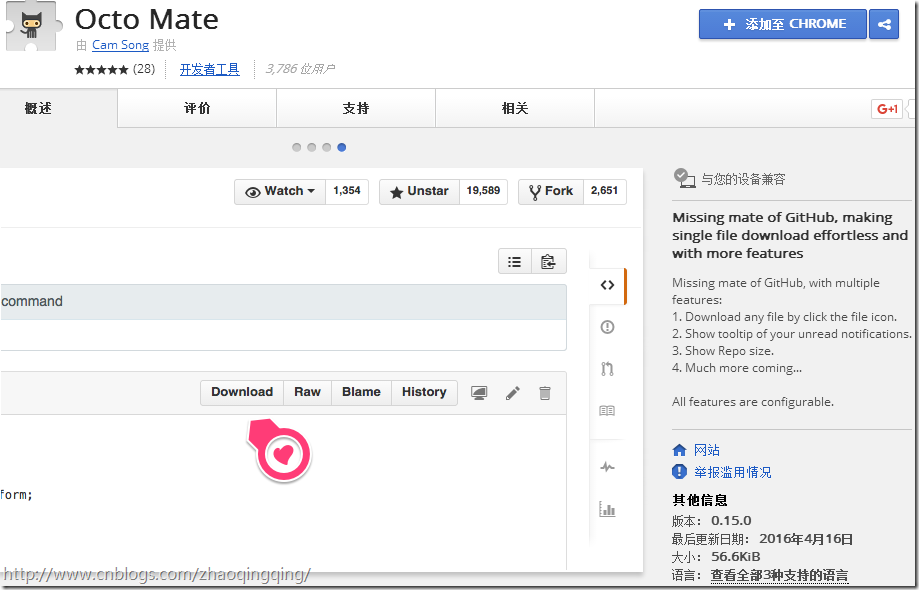Click the screenshot preview image
The width and height of the screenshot is (919, 590).
tap(321, 370)
